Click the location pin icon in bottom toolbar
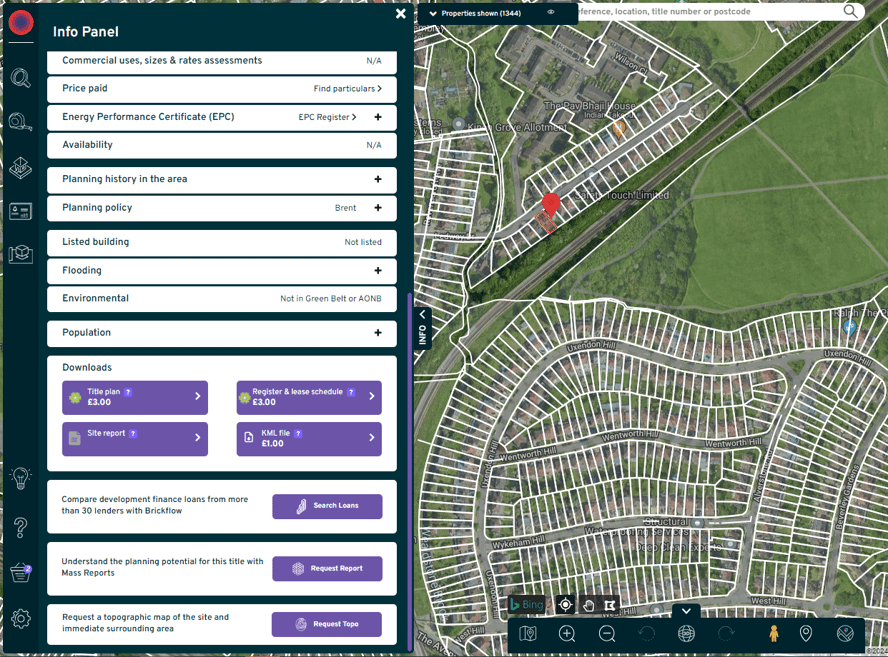Image resolution: width=888 pixels, height=657 pixels. pos(805,633)
